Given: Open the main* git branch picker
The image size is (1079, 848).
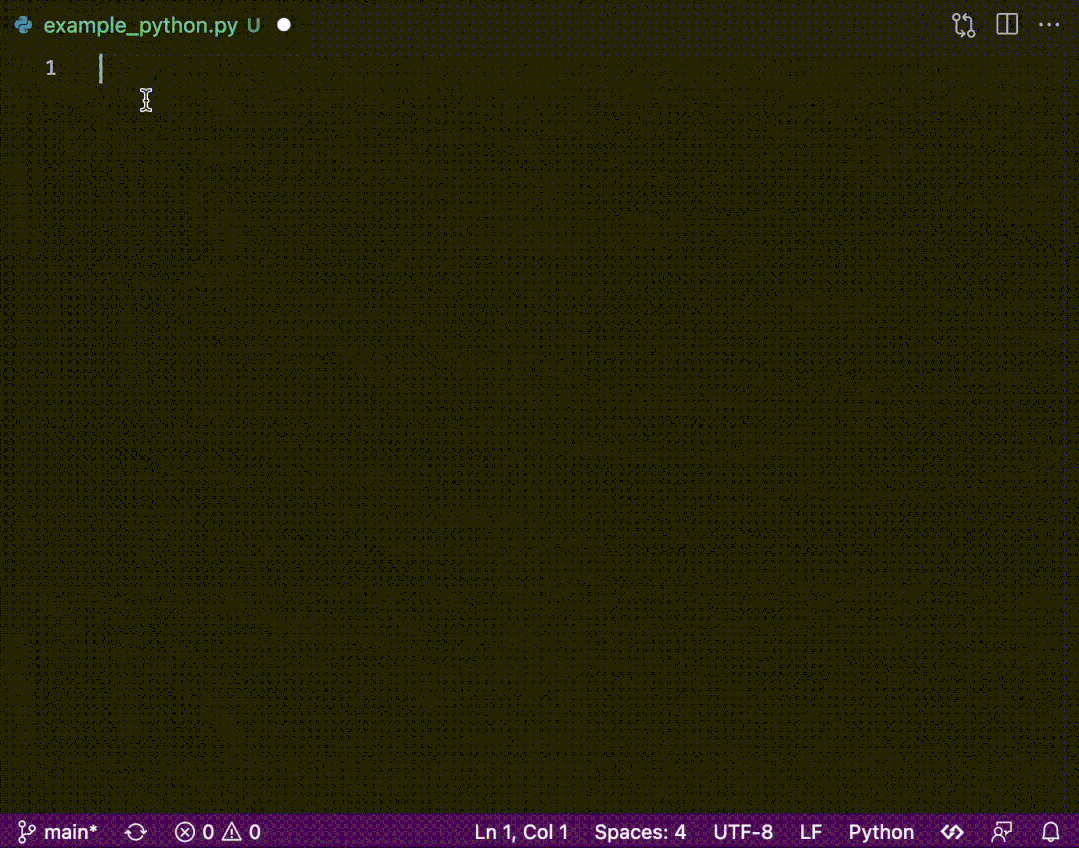Looking at the screenshot, I should (x=59, y=832).
